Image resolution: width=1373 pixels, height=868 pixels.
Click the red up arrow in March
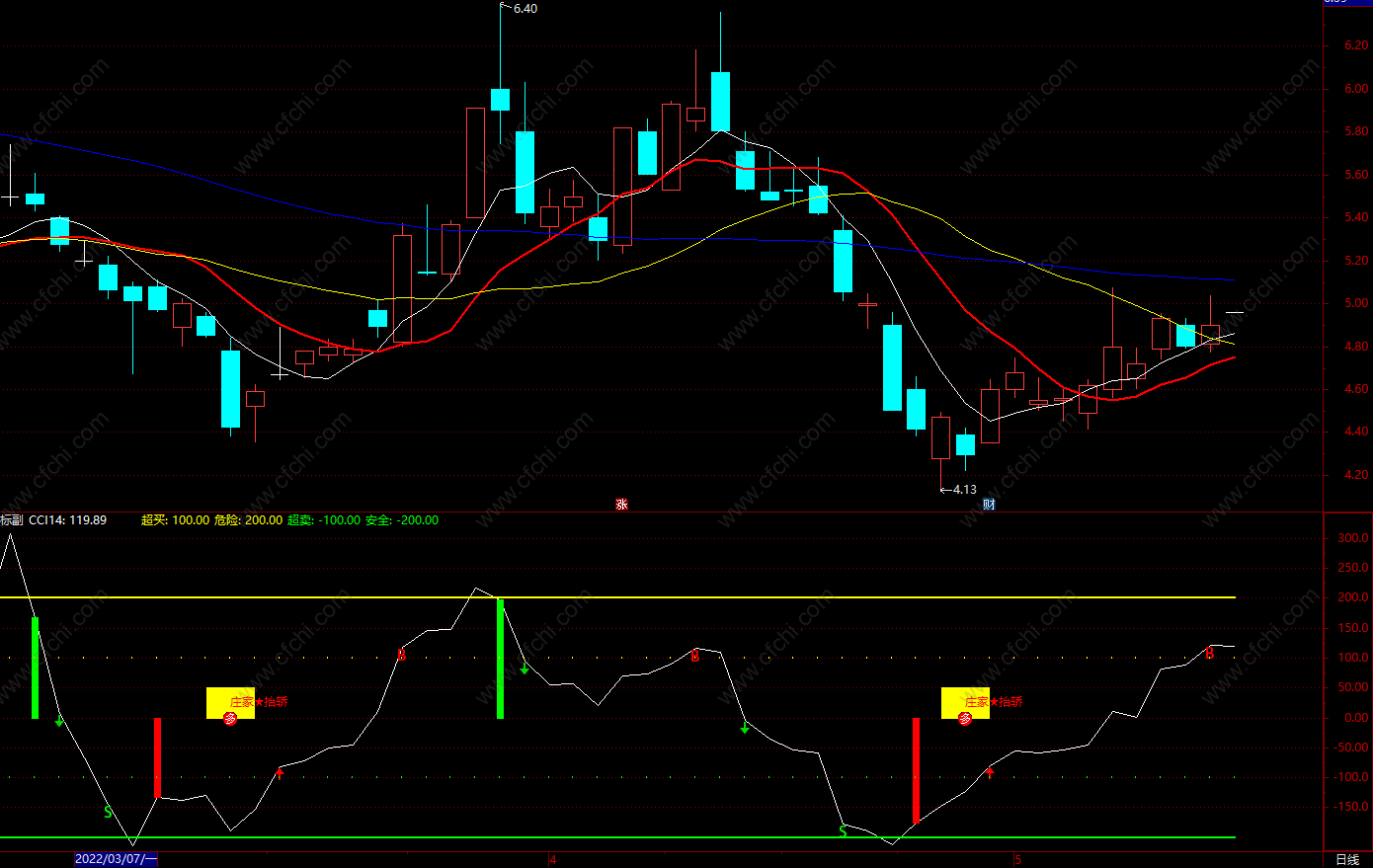pyautogui.click(x=280, y=772)
